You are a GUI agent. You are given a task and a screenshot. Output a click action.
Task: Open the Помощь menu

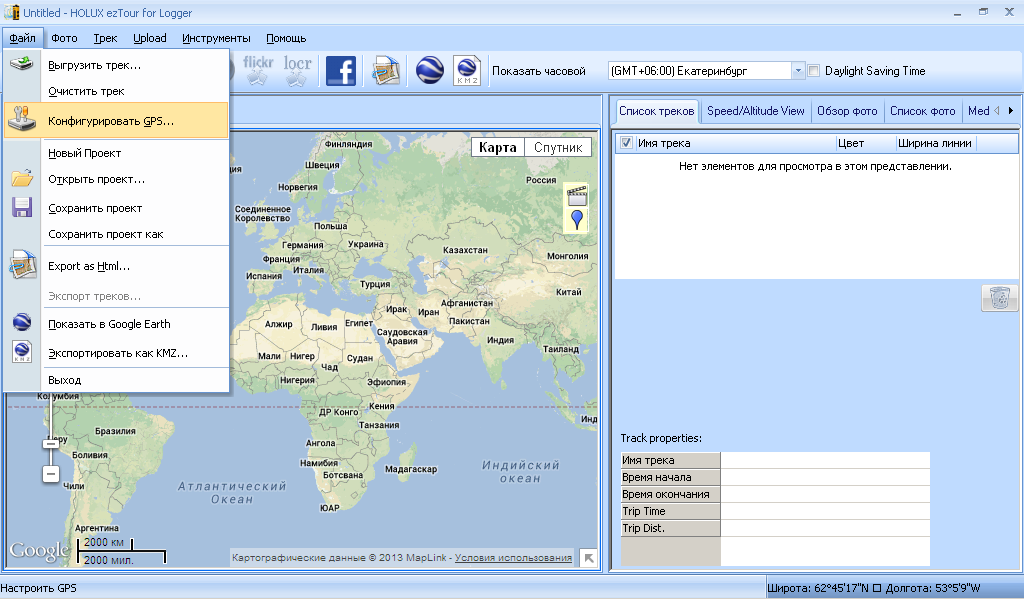coord(286,38)
